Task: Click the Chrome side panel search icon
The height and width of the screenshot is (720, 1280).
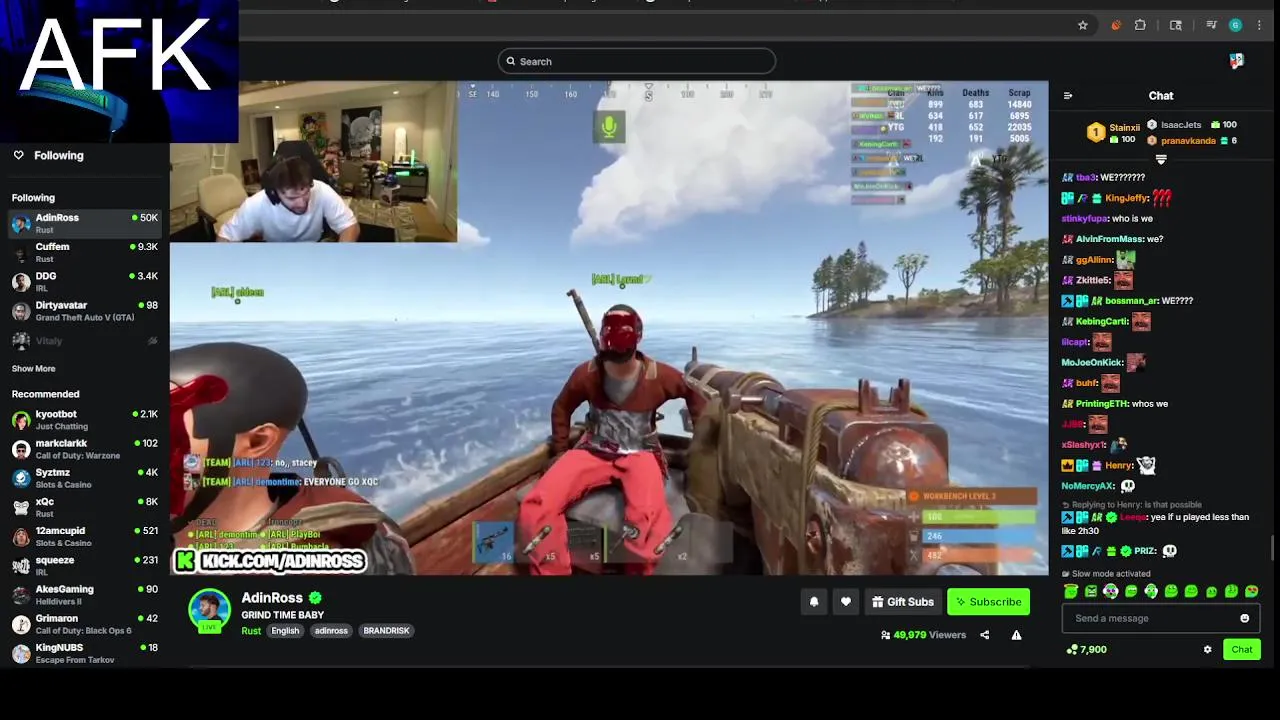Action: click(x=1176, y=25)
